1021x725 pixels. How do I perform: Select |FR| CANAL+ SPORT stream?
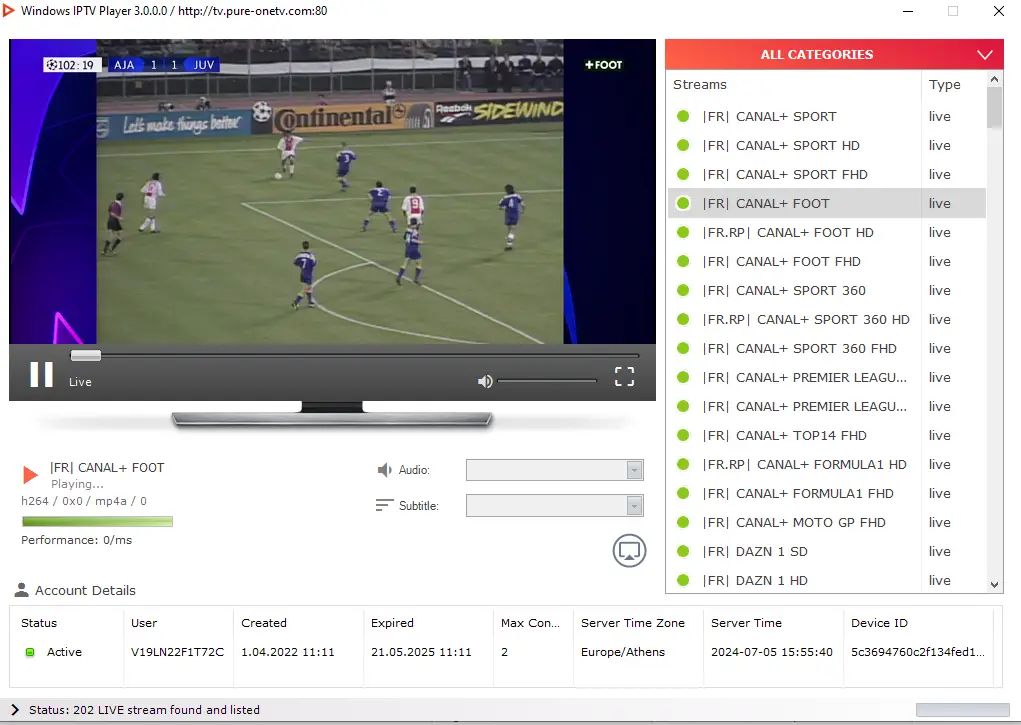coord(827,117)
